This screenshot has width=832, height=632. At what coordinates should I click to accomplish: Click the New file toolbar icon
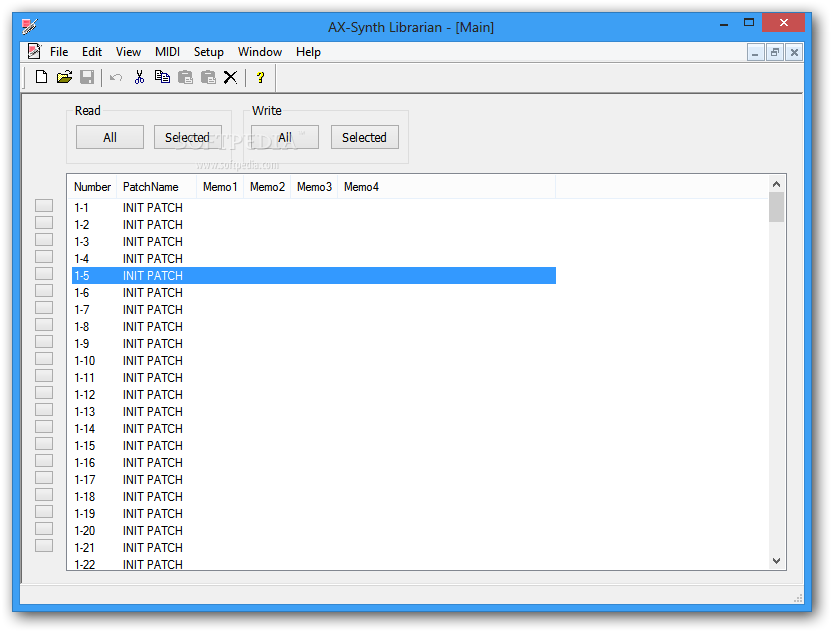pyautogui.click(x=41, y=77)
